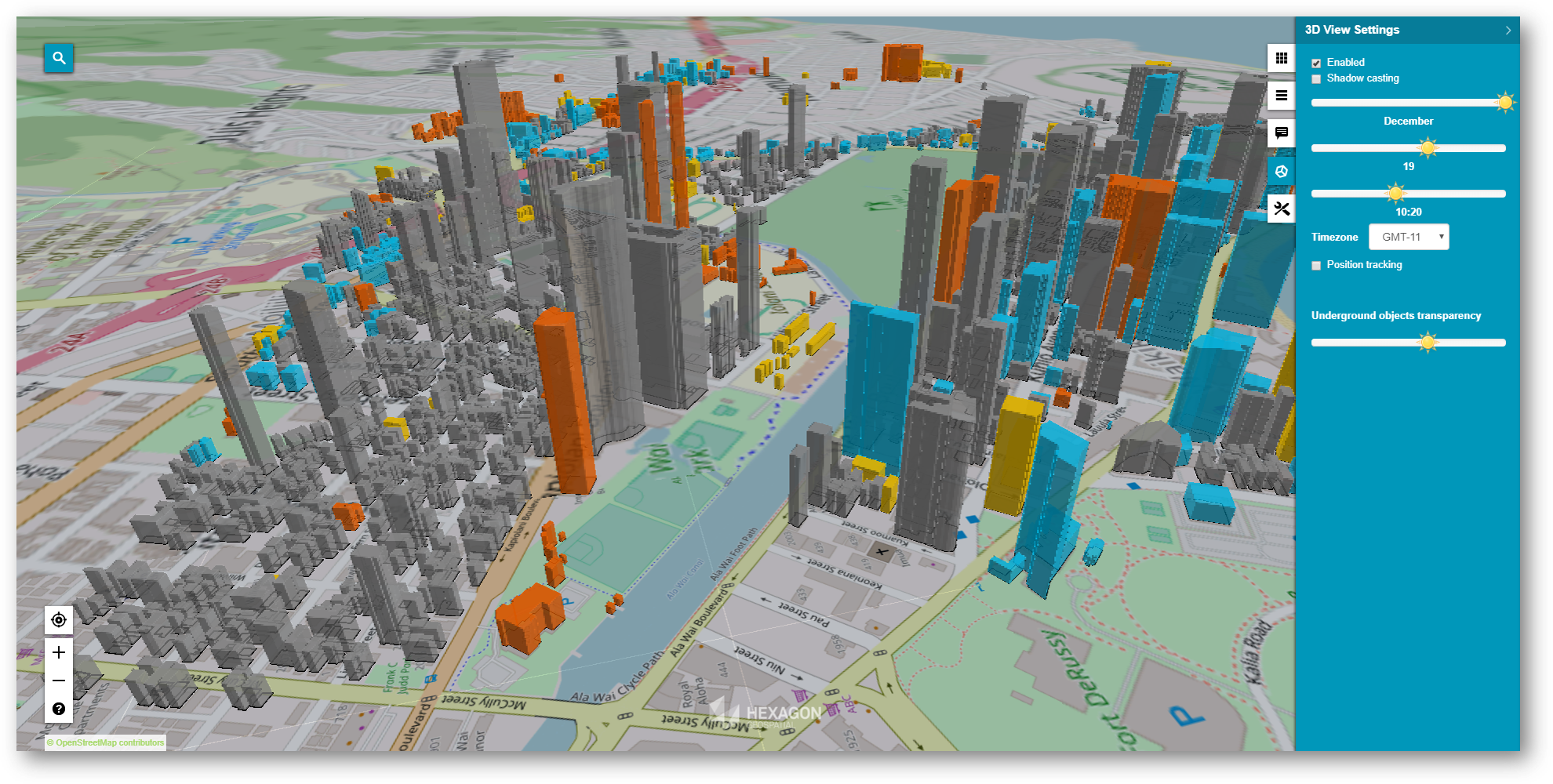Open the layers list menu icon
Viewport: 1553px width, 784px height.
pos(1281,96)
